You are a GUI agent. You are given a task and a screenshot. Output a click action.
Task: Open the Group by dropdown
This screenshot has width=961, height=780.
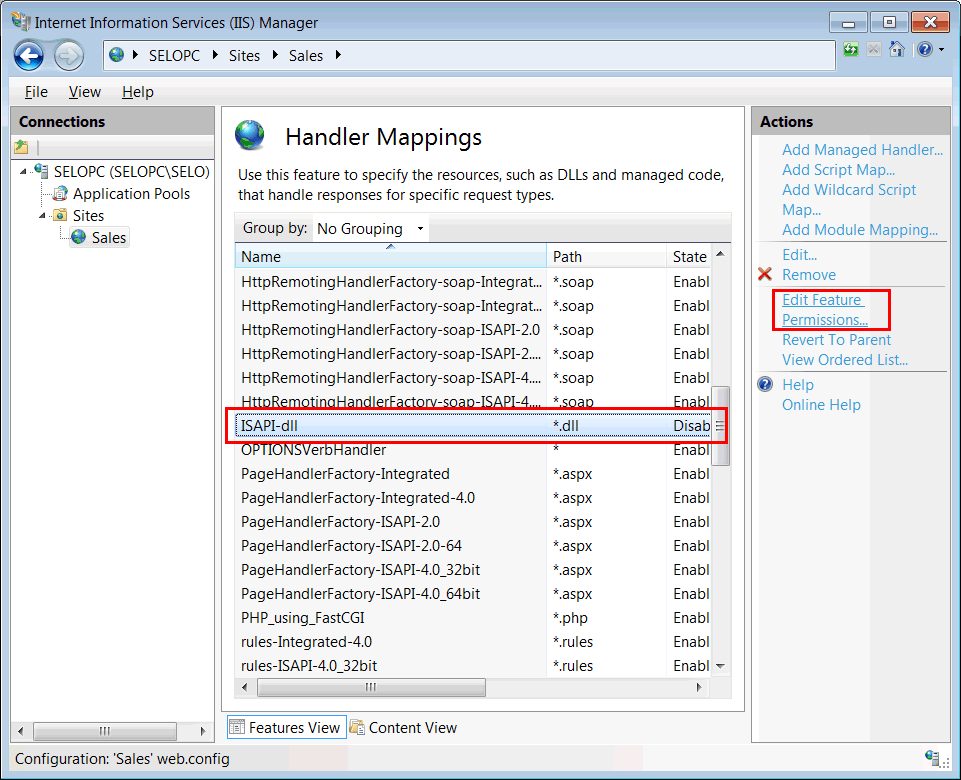click(x=370, y=229)
